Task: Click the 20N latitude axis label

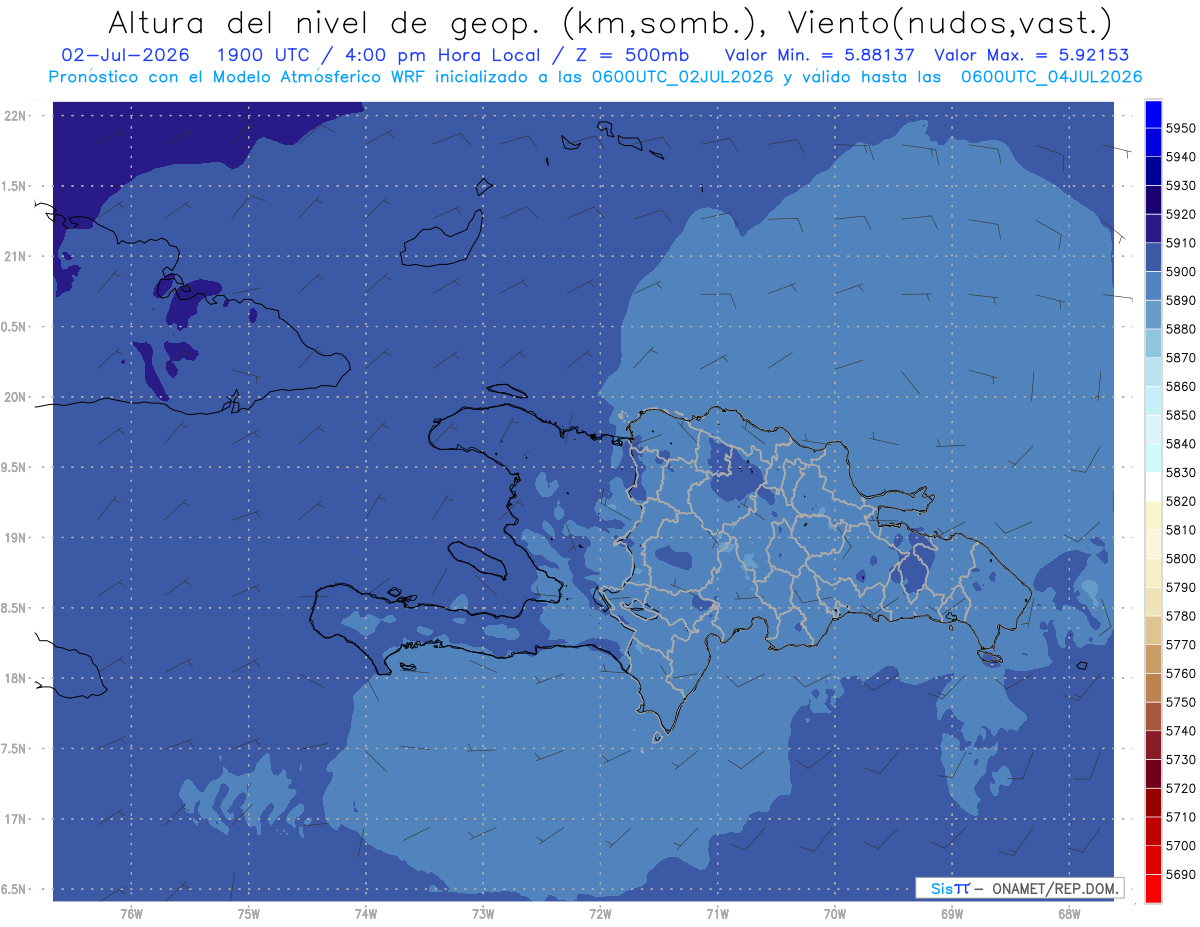Action: click(x=15, y=397)
